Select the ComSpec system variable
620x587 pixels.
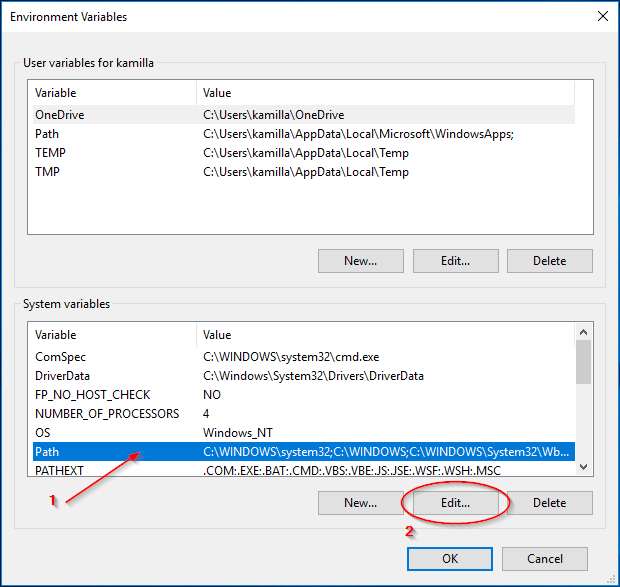coord(60,357)
